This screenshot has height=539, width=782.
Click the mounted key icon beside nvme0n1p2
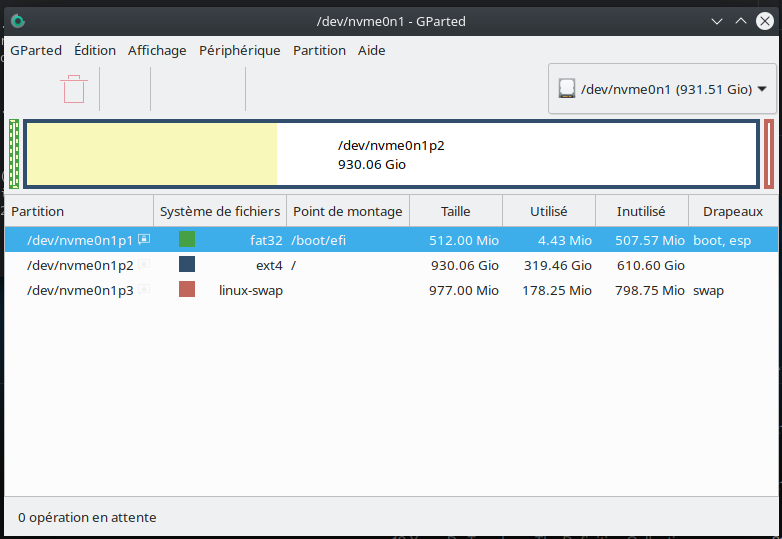144,265
